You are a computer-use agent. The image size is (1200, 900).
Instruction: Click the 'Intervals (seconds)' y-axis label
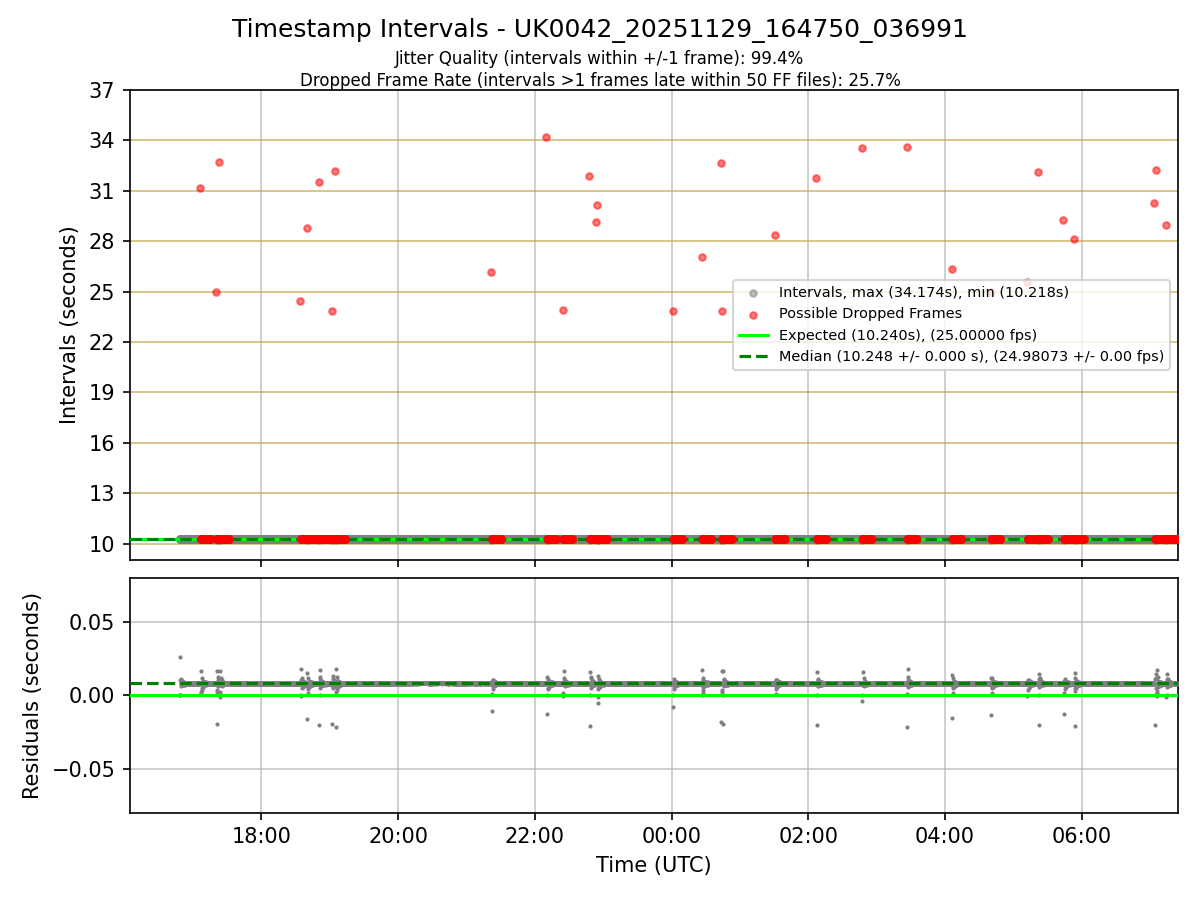pyautogui.click(x=69, y=325)
